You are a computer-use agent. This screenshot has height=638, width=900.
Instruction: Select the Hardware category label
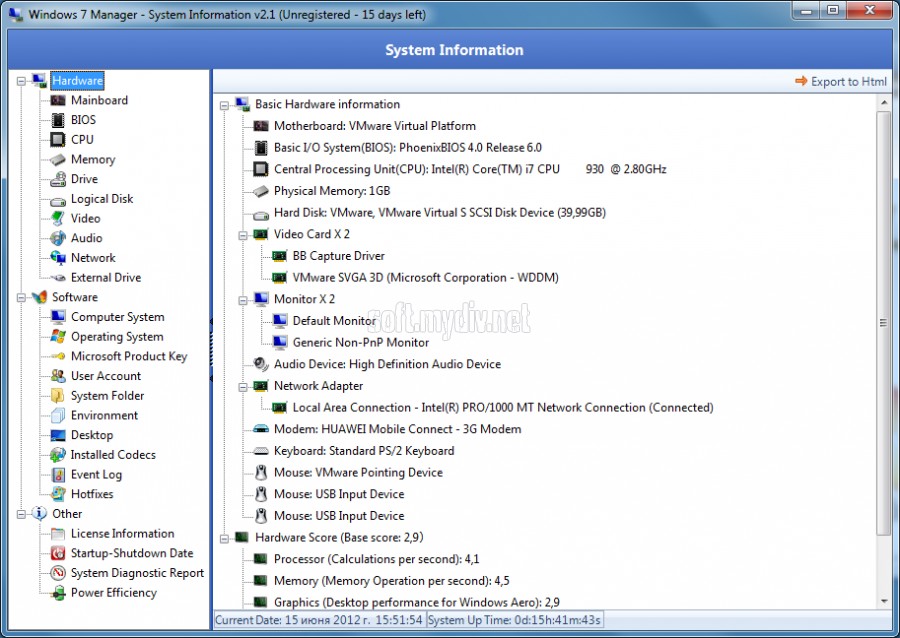(77, 80)
